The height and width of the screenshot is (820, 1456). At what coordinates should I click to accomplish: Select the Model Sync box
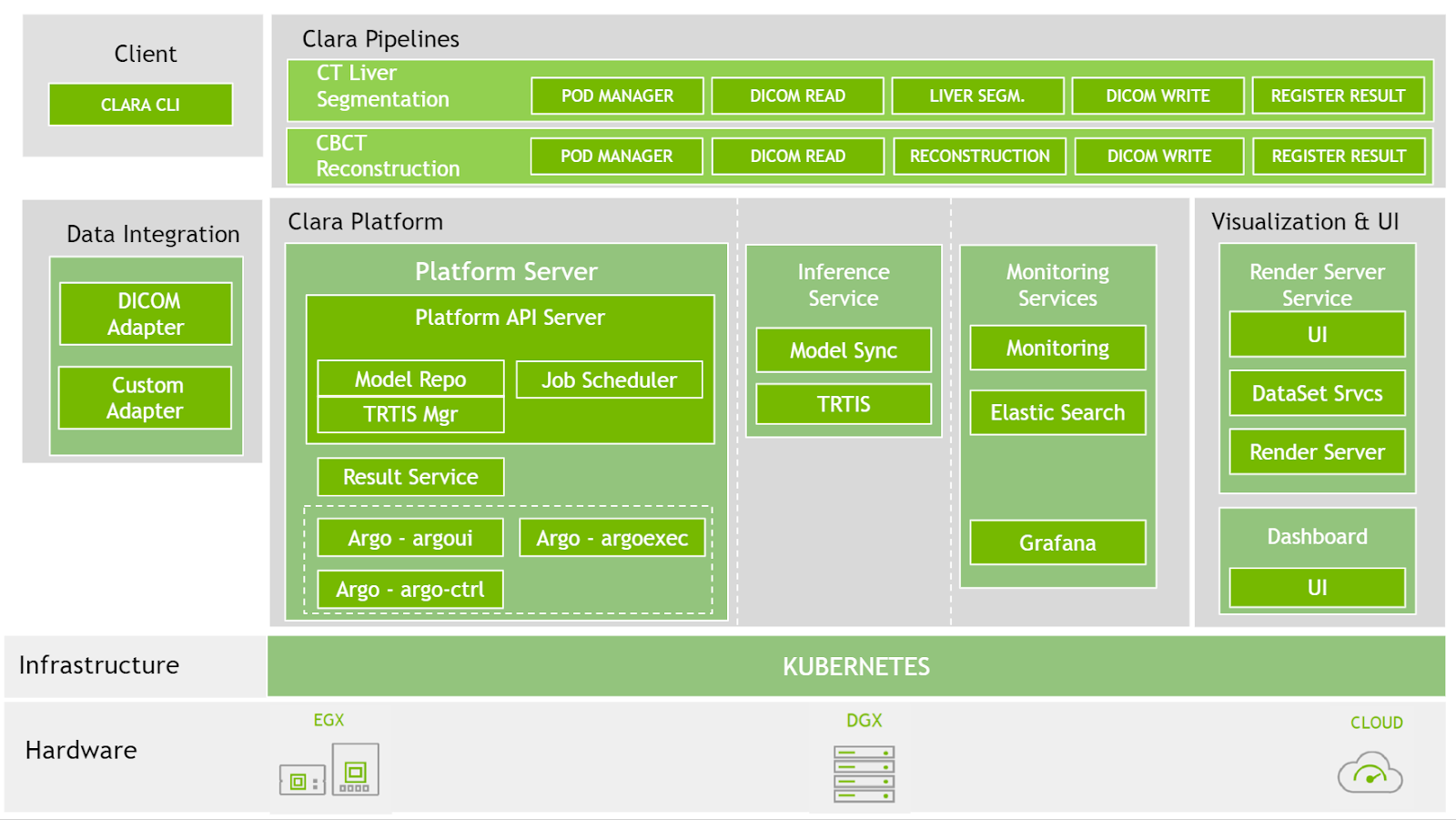pyautogui.click(x=844, y=350)
